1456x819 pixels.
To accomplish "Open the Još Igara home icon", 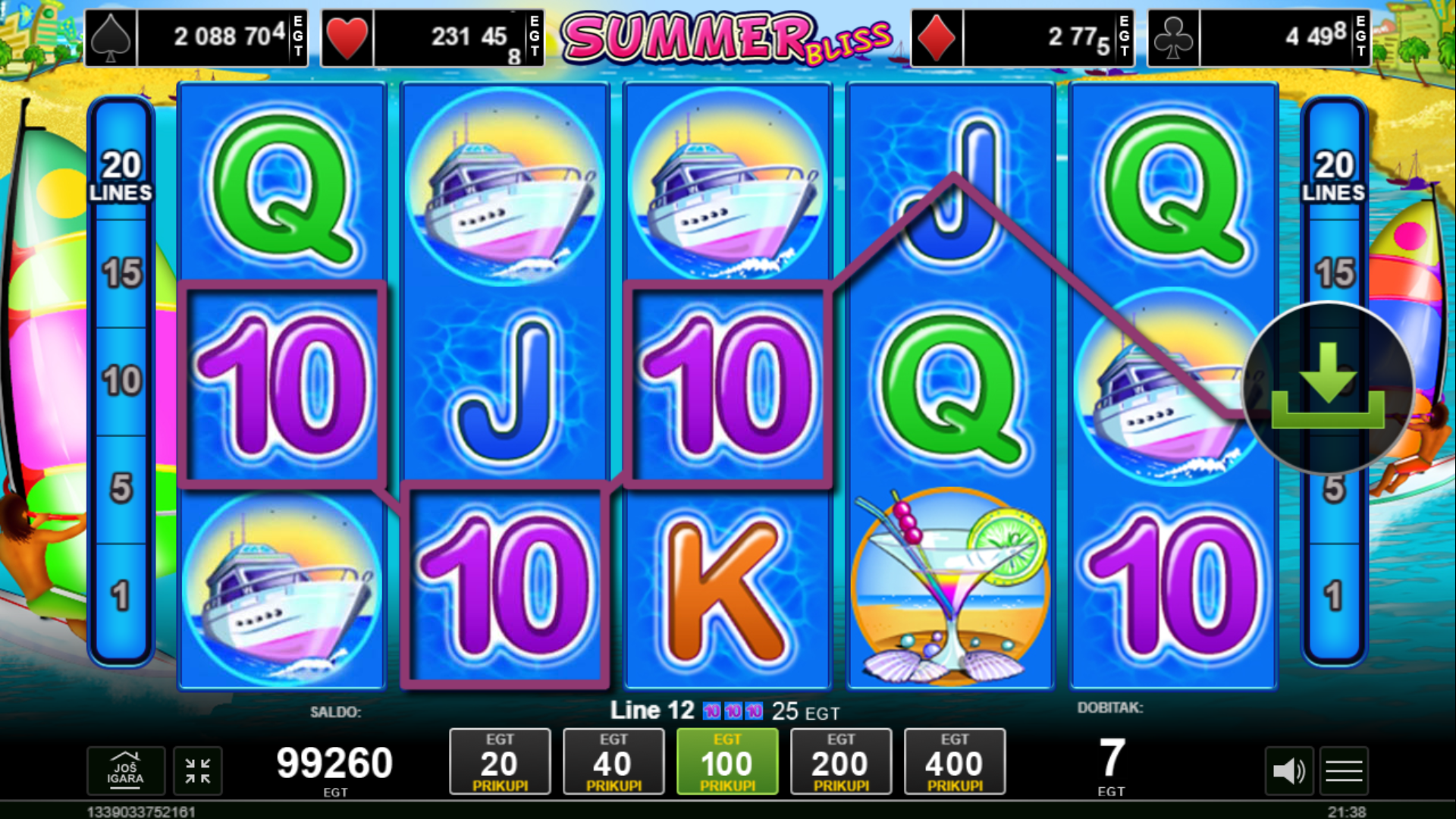I will click(125, 771).
